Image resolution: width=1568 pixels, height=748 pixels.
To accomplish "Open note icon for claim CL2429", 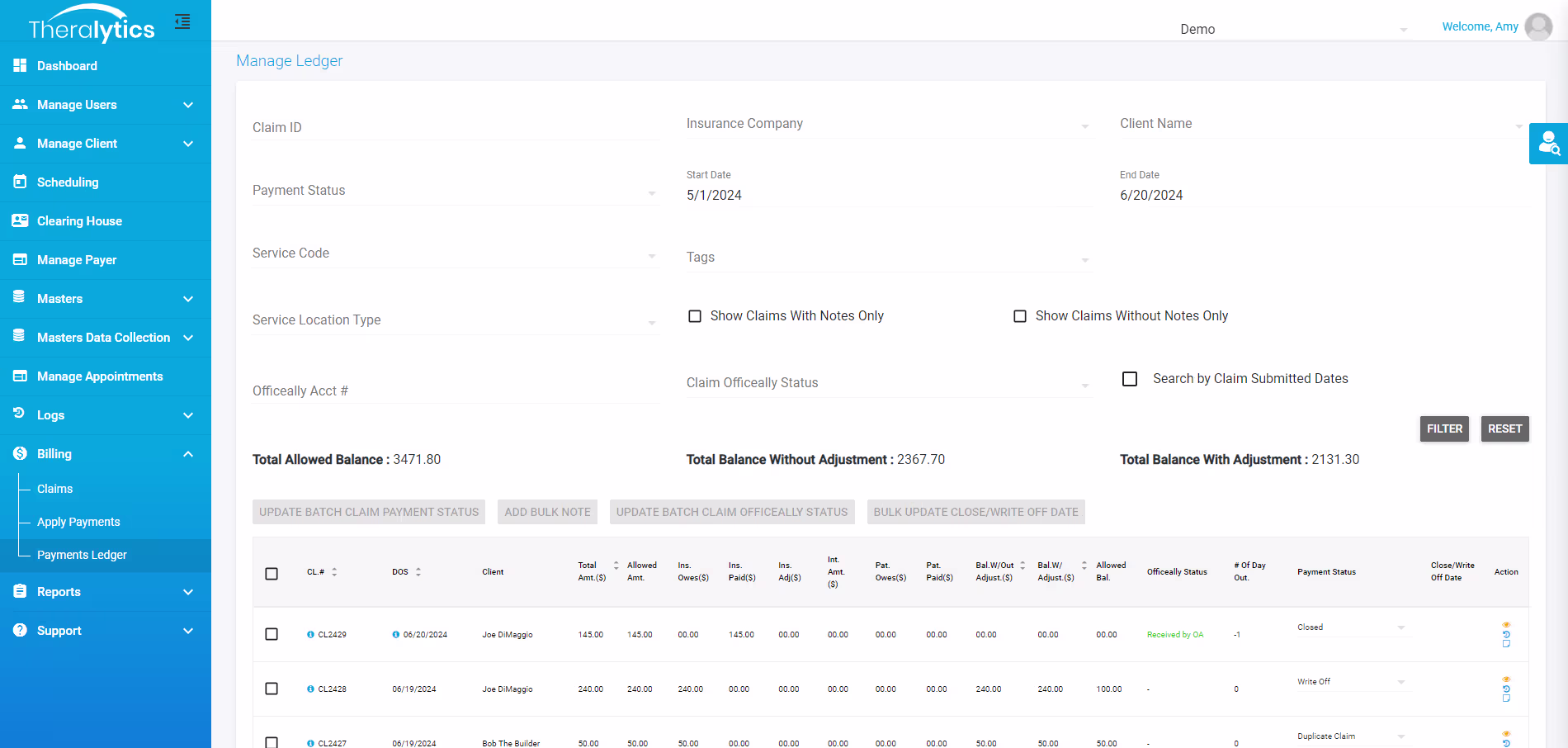I will click(1506, 644).
